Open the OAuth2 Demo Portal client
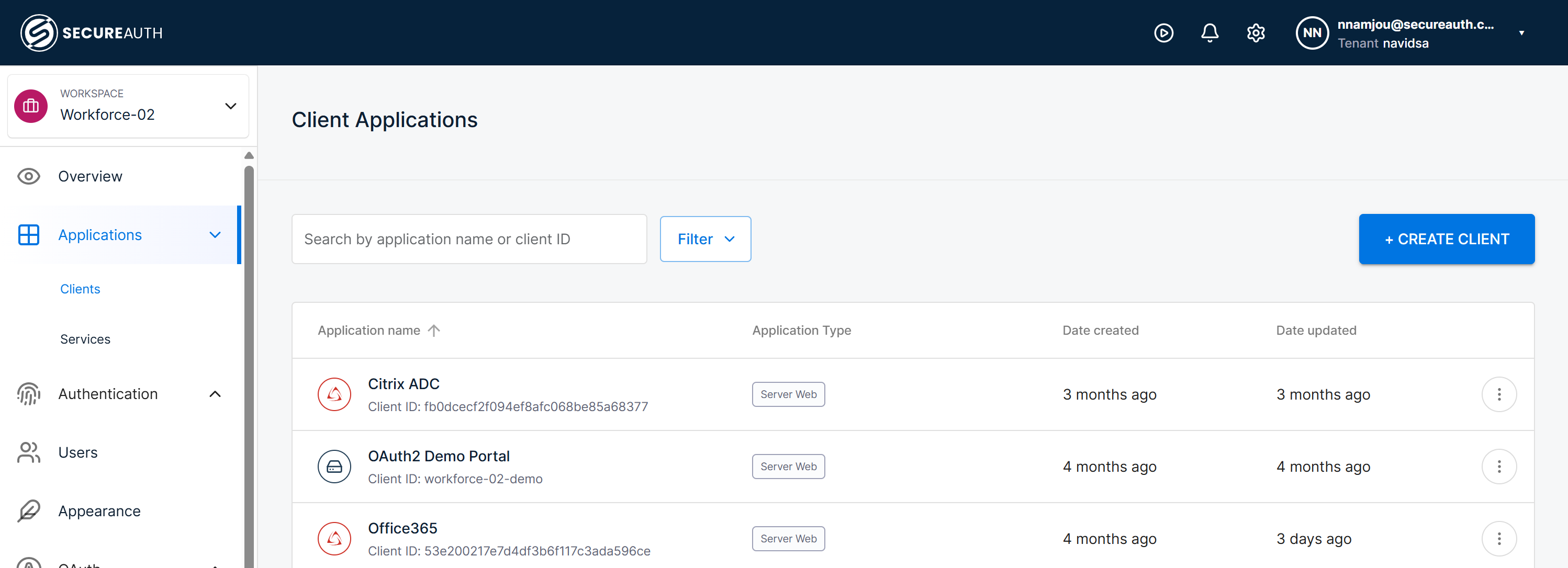 [439, 456]
